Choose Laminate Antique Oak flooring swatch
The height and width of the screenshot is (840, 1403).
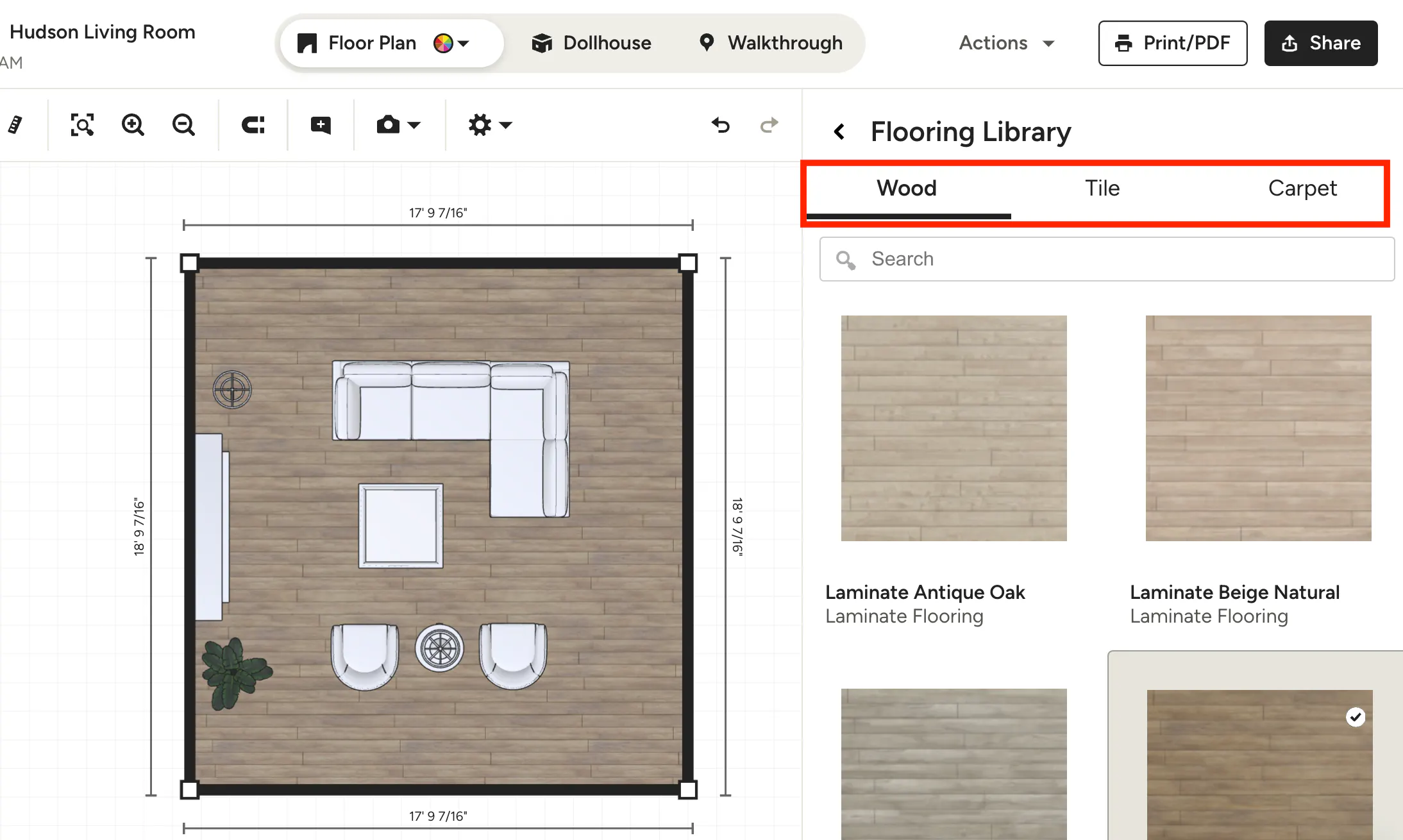point(954,428)
